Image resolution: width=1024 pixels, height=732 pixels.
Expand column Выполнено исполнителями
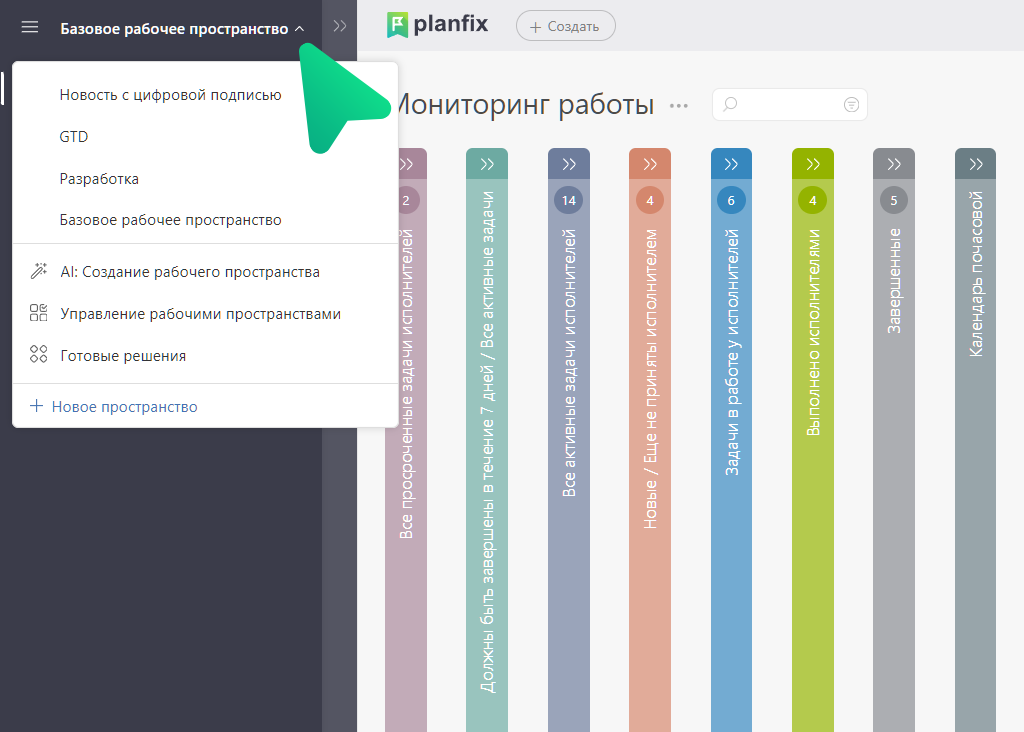click(813, 164)
